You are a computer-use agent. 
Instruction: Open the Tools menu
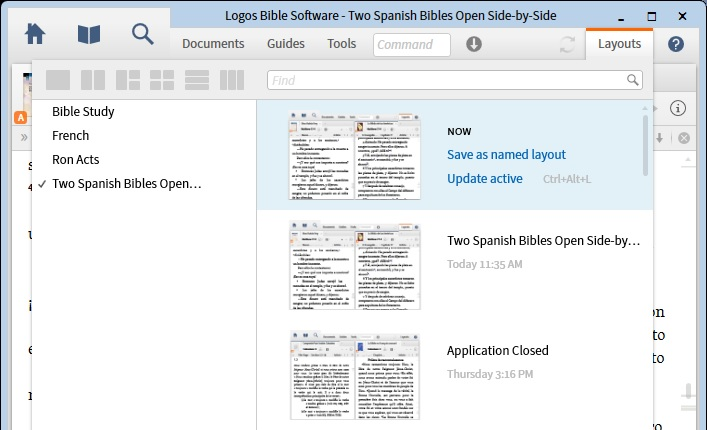click(341, 44)
